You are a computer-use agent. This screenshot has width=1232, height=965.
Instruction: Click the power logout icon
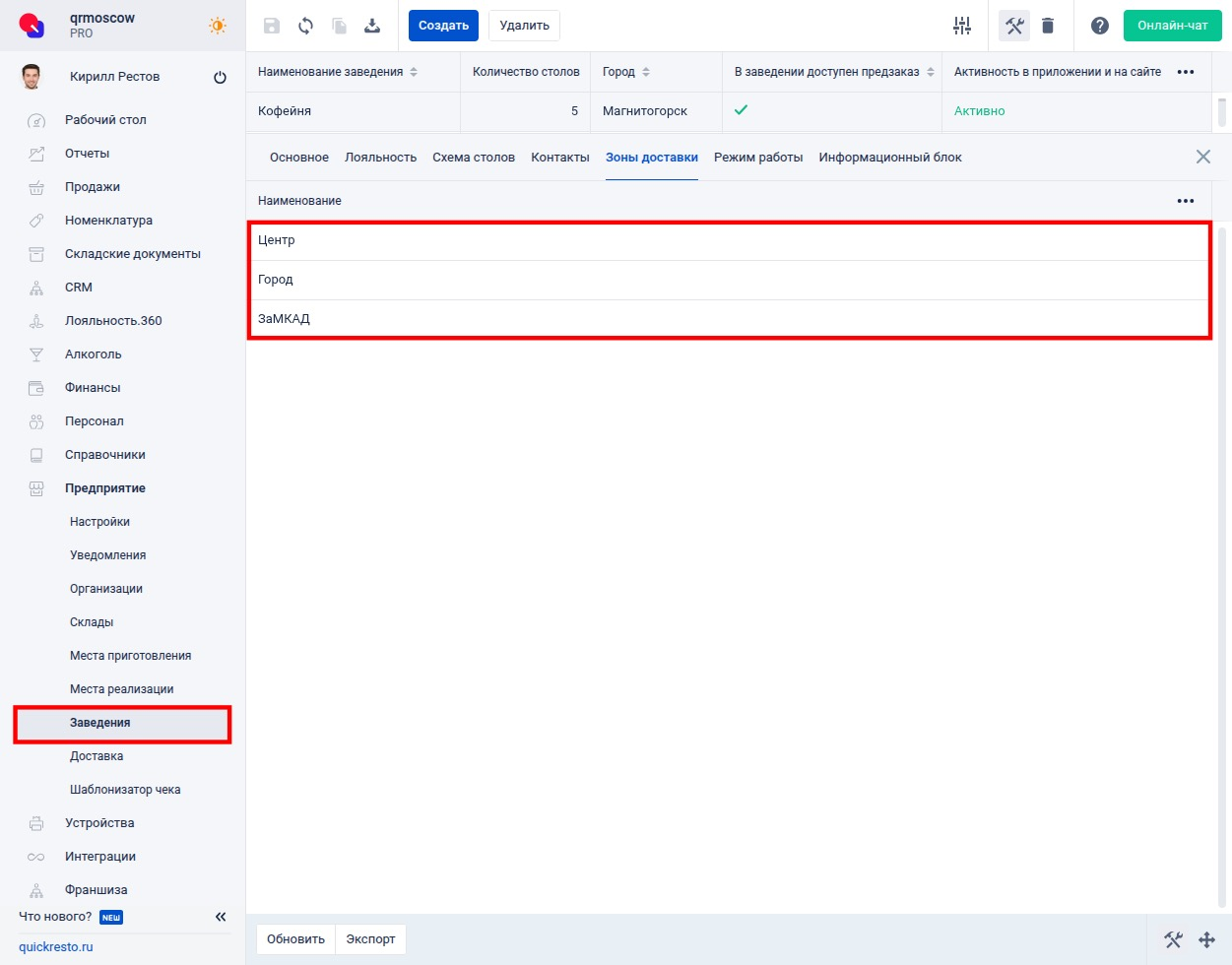point(220,78)
